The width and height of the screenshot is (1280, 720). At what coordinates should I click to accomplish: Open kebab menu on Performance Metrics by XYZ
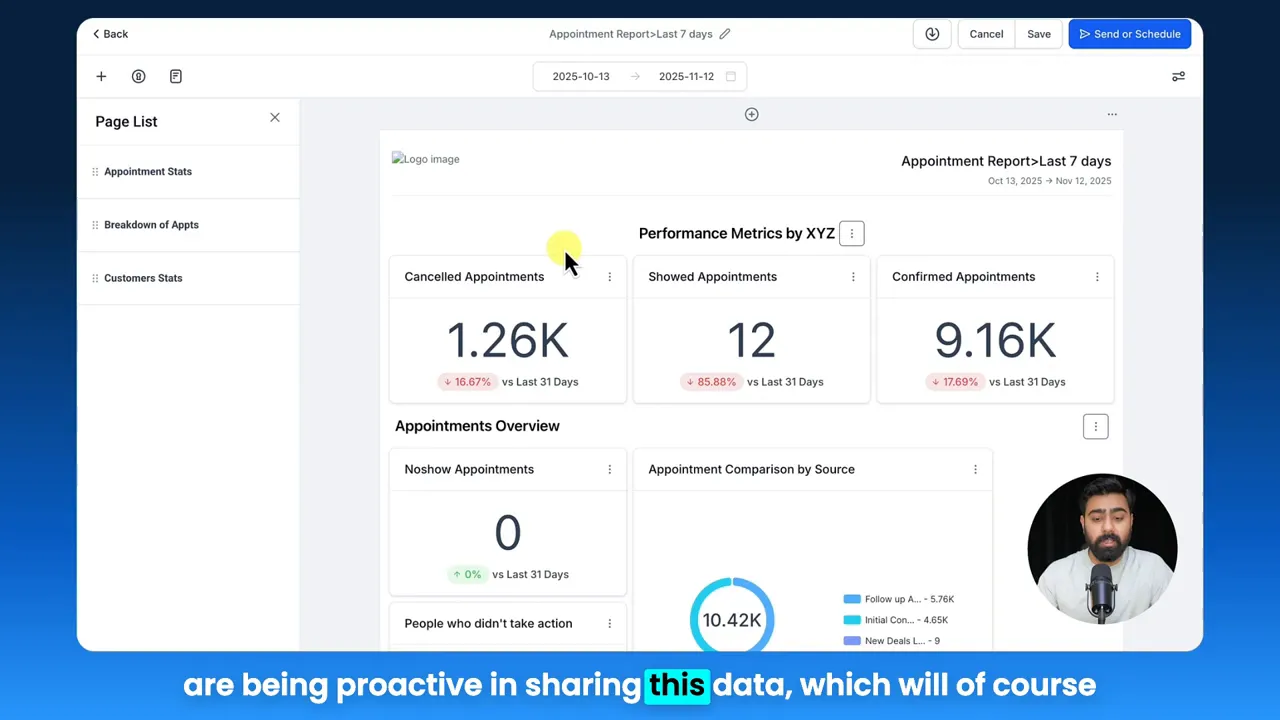pyautogui.click(x=851, y=233)
